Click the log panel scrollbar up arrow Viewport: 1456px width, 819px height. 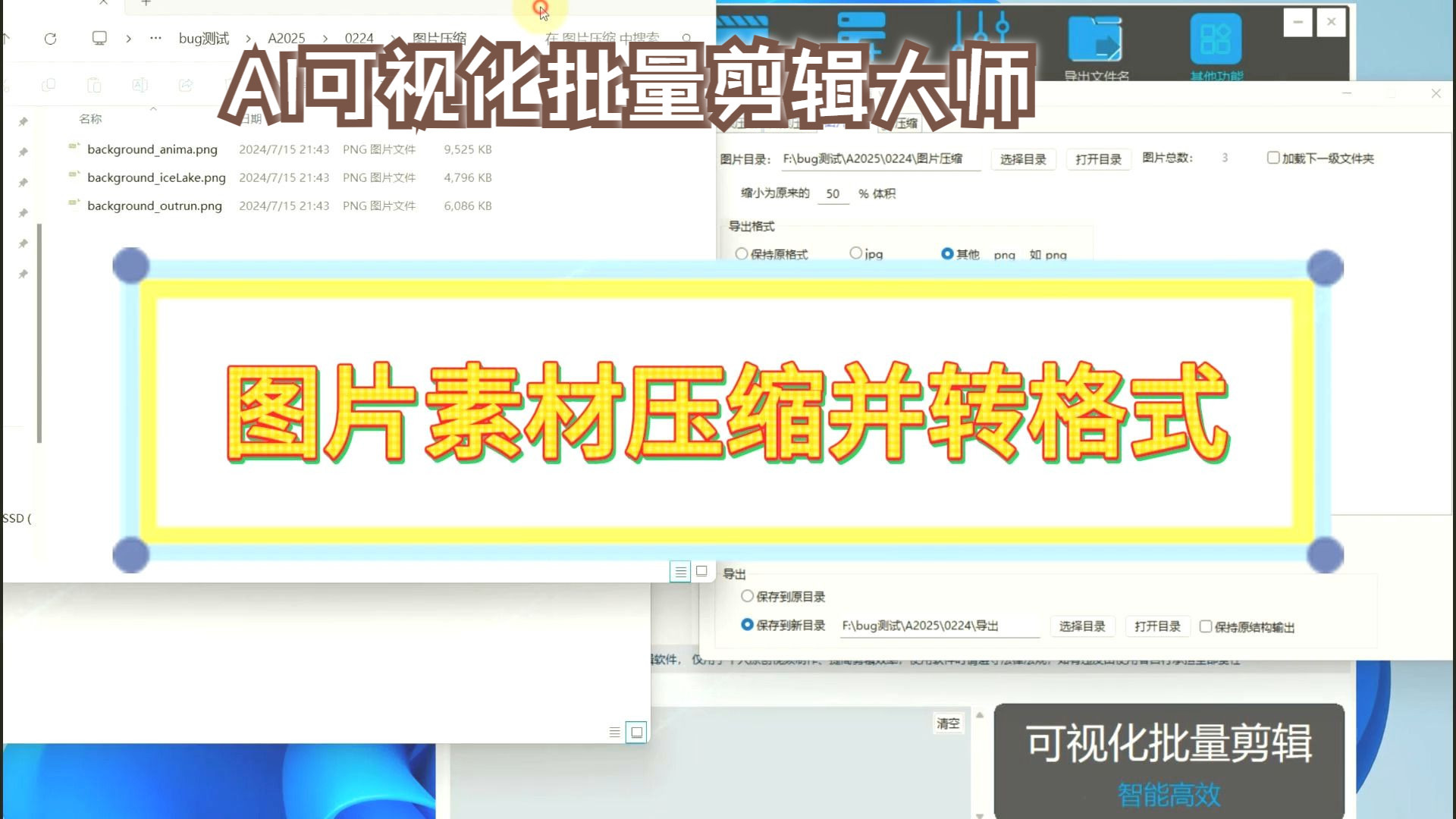pos(980,714)
